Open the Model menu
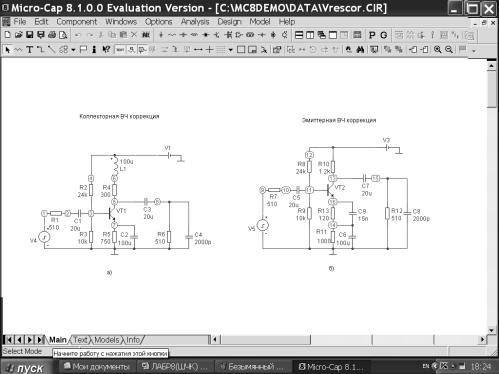The image size is (499, 374). [x=260, y=22]
